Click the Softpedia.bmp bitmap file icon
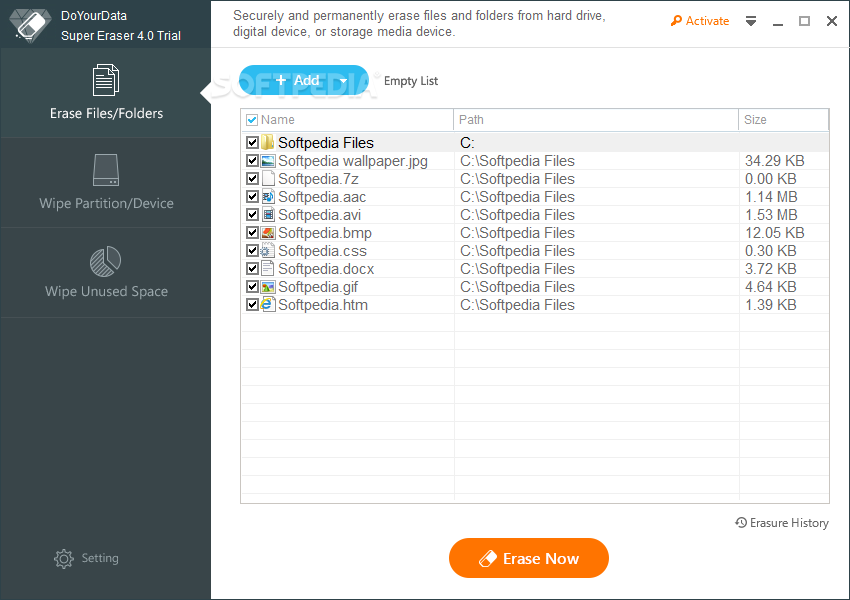Image resolution: width=850 pixels, height=600 pixels. pyautogui.click(x=268, y=233)
